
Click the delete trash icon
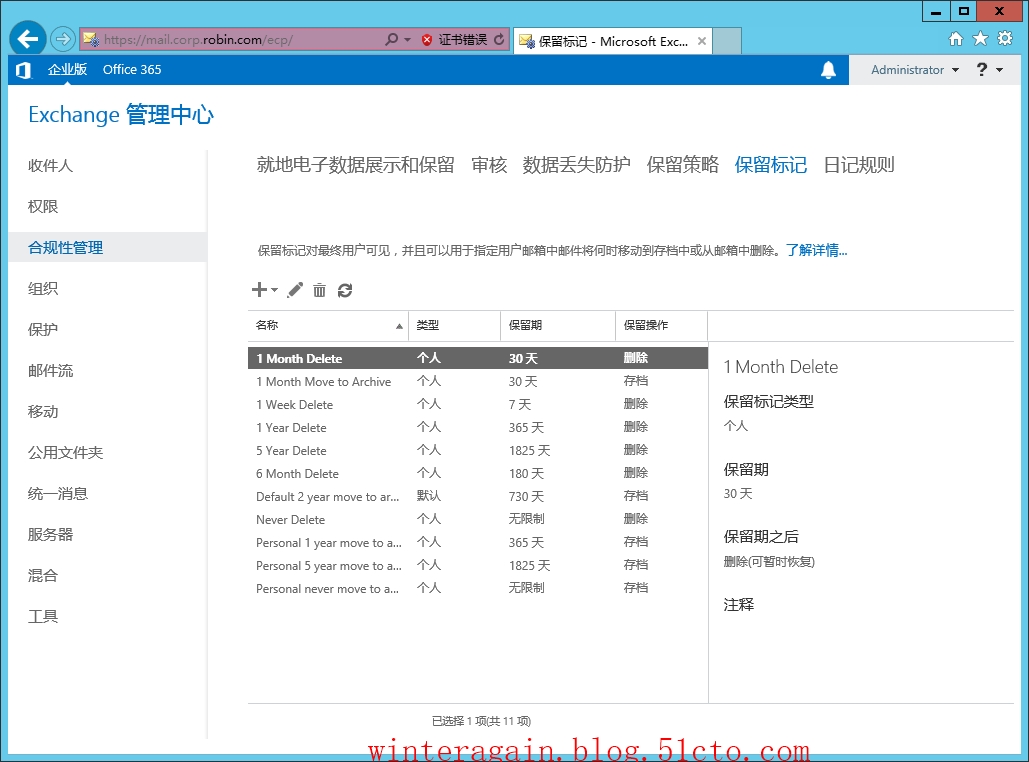(320, 290)
